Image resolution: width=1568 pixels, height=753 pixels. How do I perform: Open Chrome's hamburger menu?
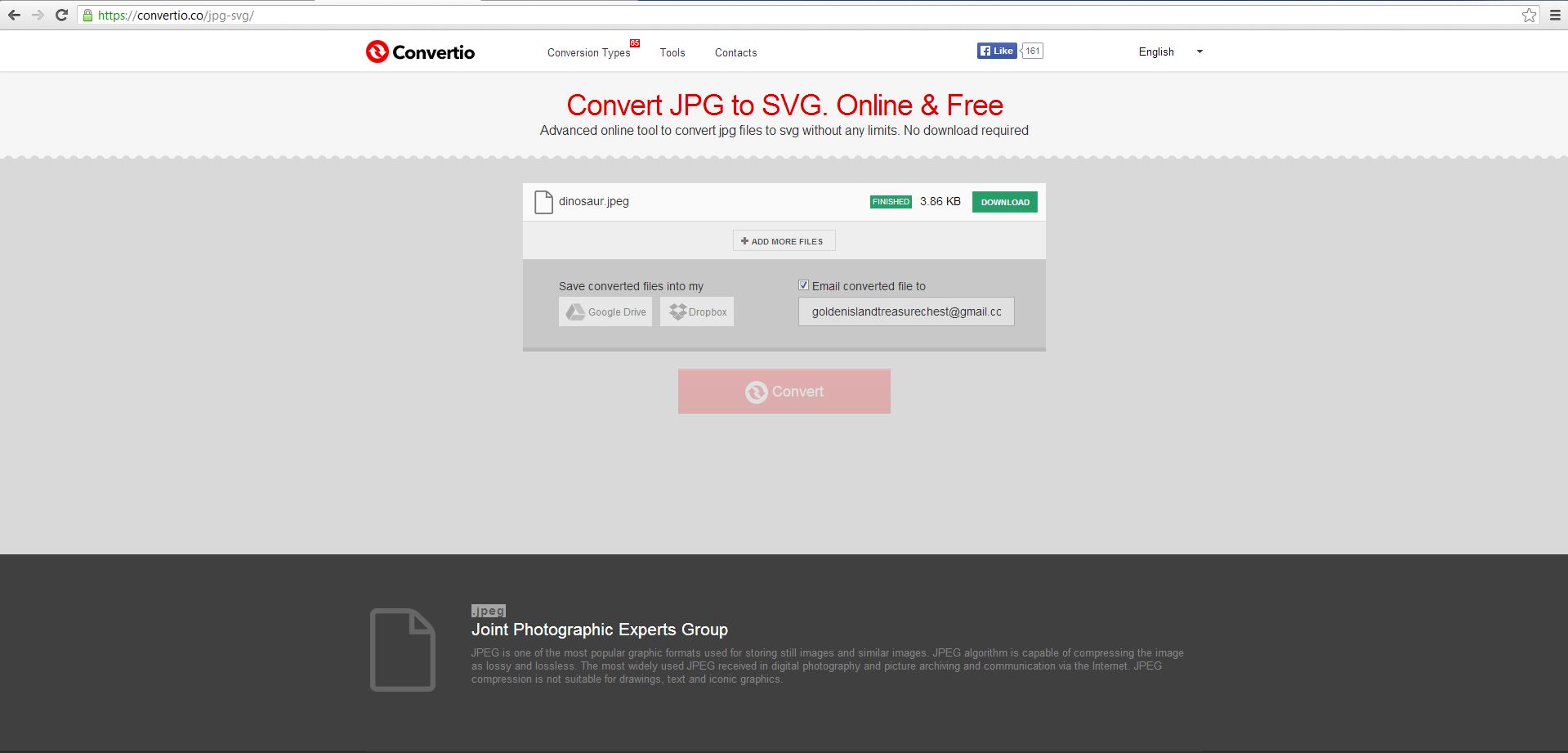click(x=1555, y=15)
